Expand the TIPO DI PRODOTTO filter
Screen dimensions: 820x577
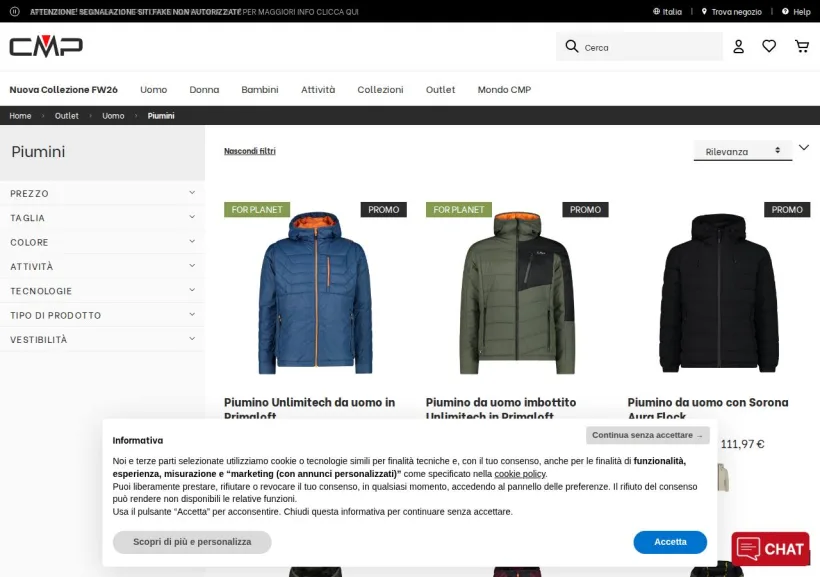click(102, 315)
